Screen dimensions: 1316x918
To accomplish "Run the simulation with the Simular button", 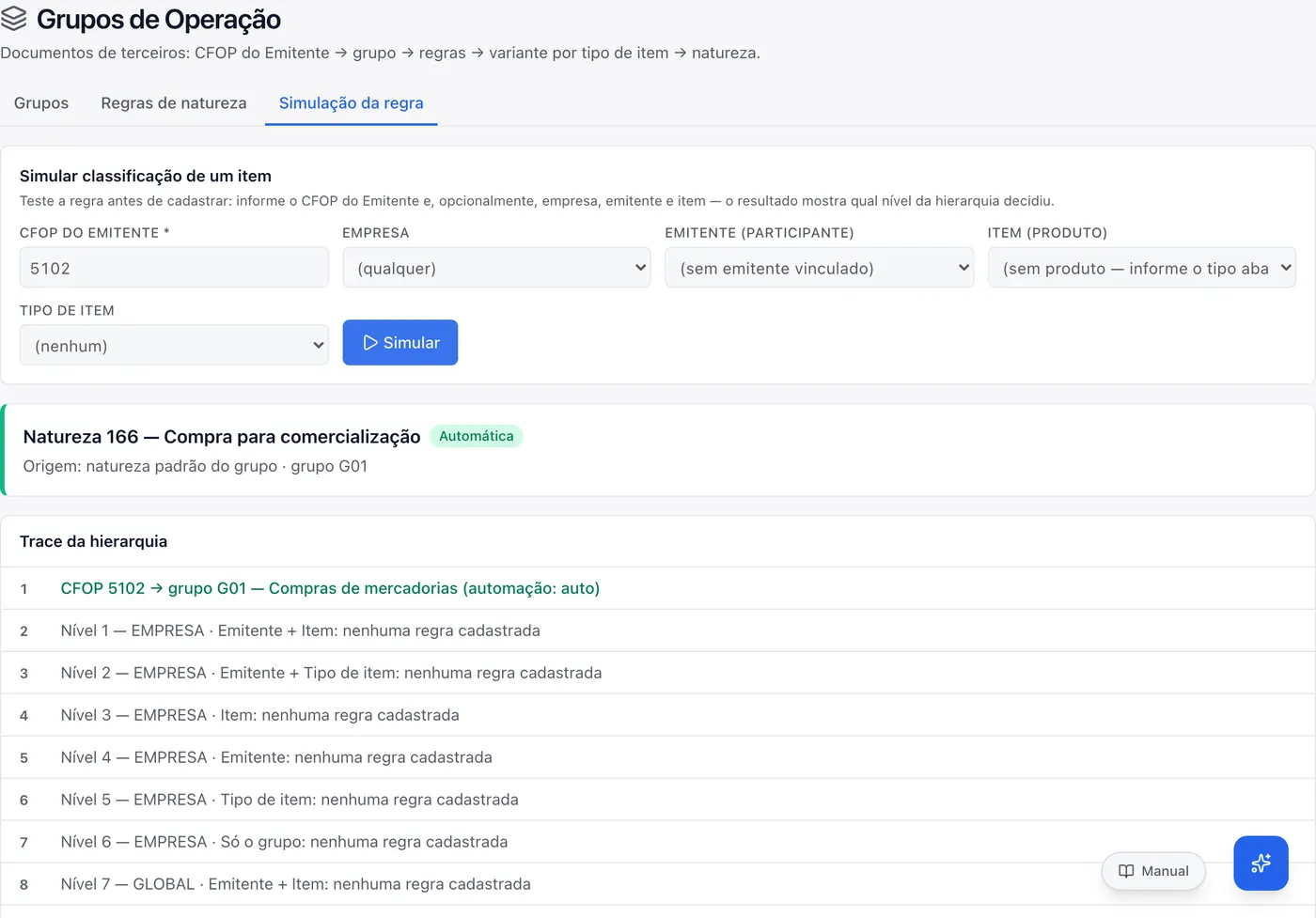I will tap(400, 343).
